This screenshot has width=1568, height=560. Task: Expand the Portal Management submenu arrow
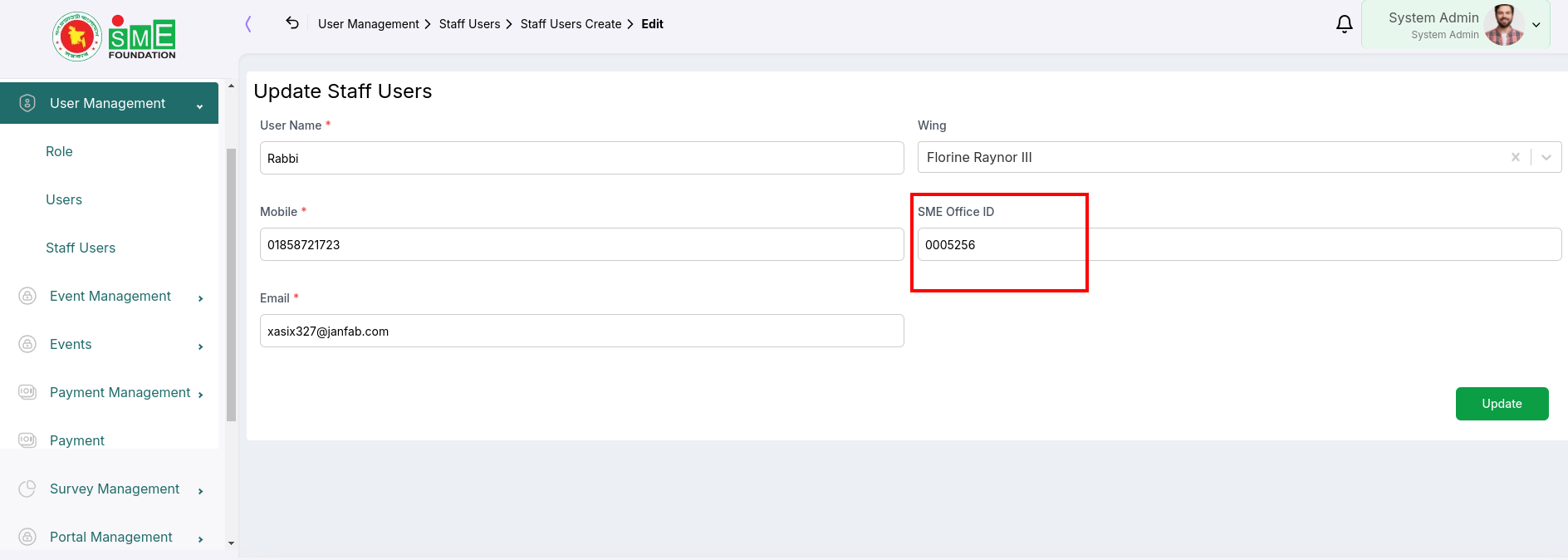click(x=201, y=539)
